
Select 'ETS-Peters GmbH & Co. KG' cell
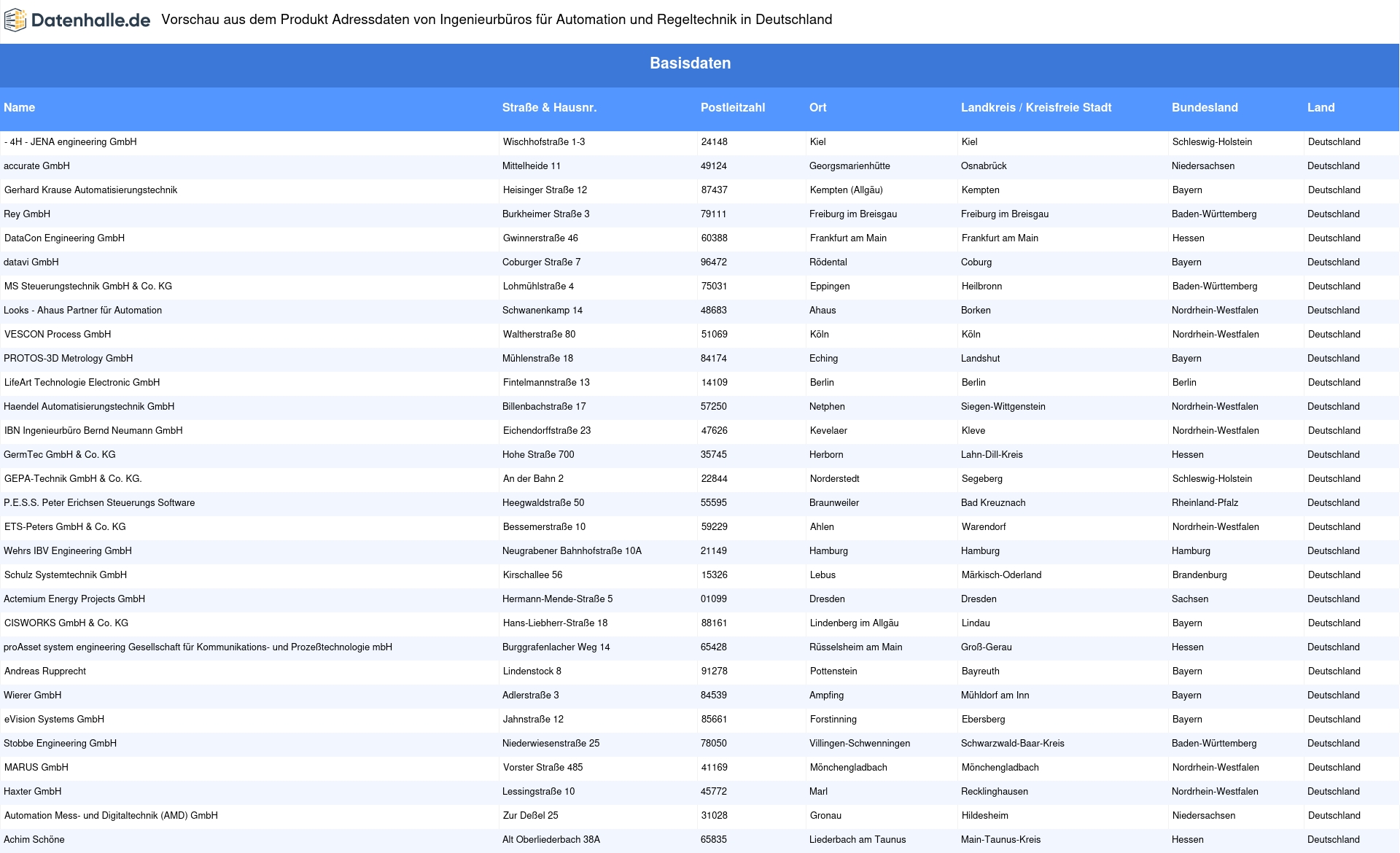(x=65, y=527)
